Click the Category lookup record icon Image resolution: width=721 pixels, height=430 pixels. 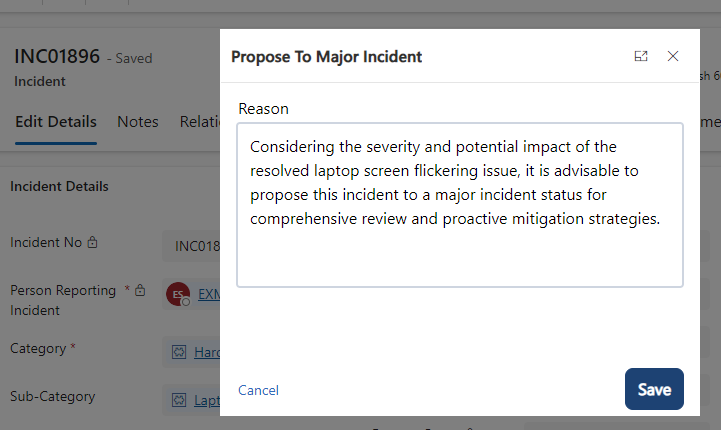(x=179, y=352)
